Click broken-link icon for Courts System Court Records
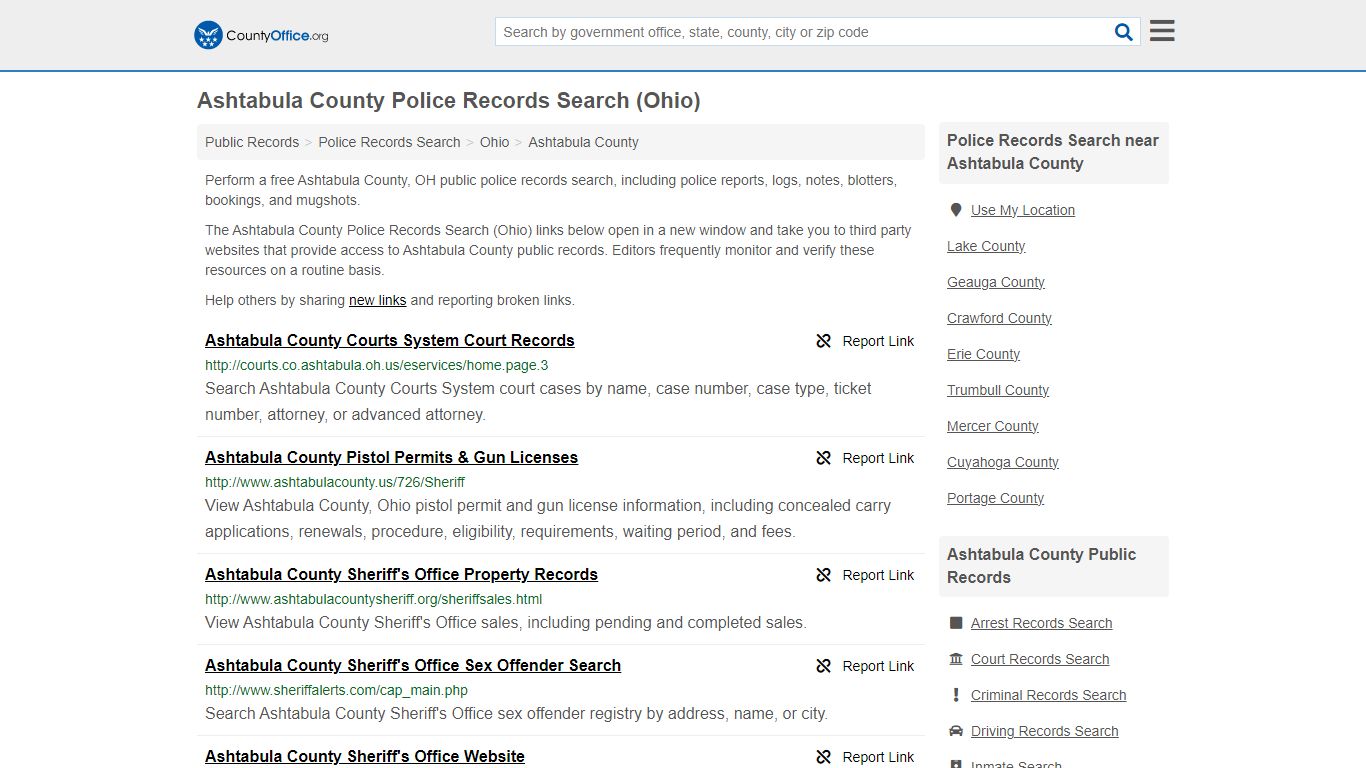 point(824,341)
